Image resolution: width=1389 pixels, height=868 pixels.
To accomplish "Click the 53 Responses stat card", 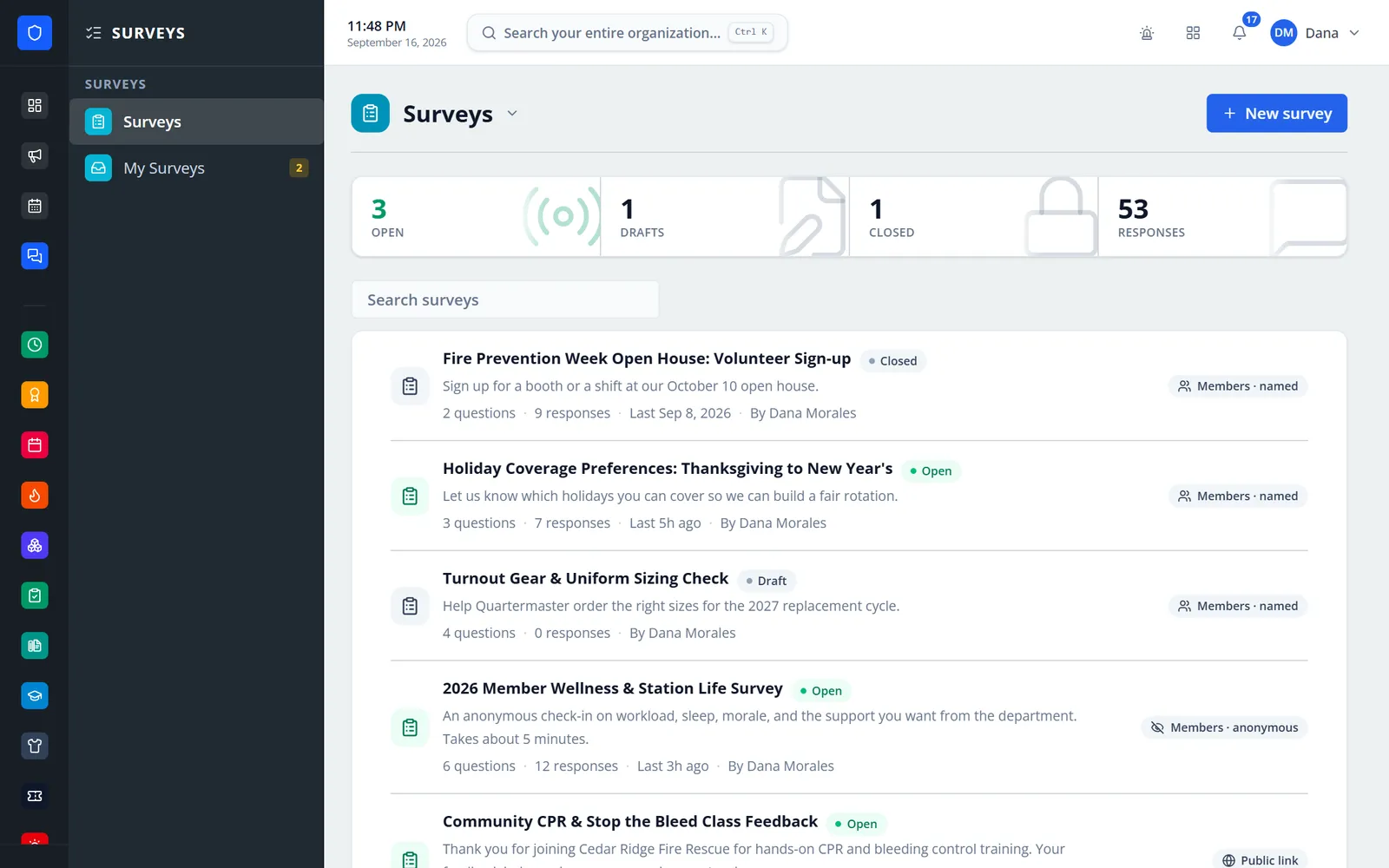I will [x=1222, y=217].
